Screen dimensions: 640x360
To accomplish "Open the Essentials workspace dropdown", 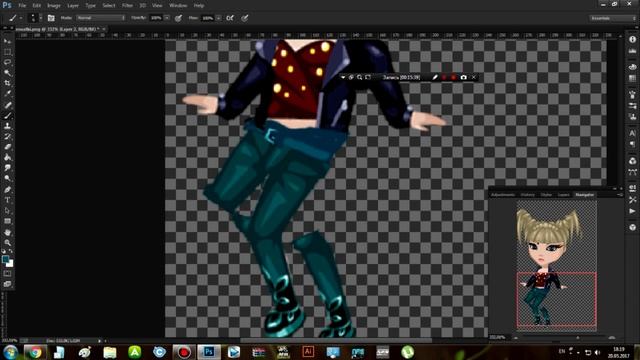I will [x=613, y=18].
